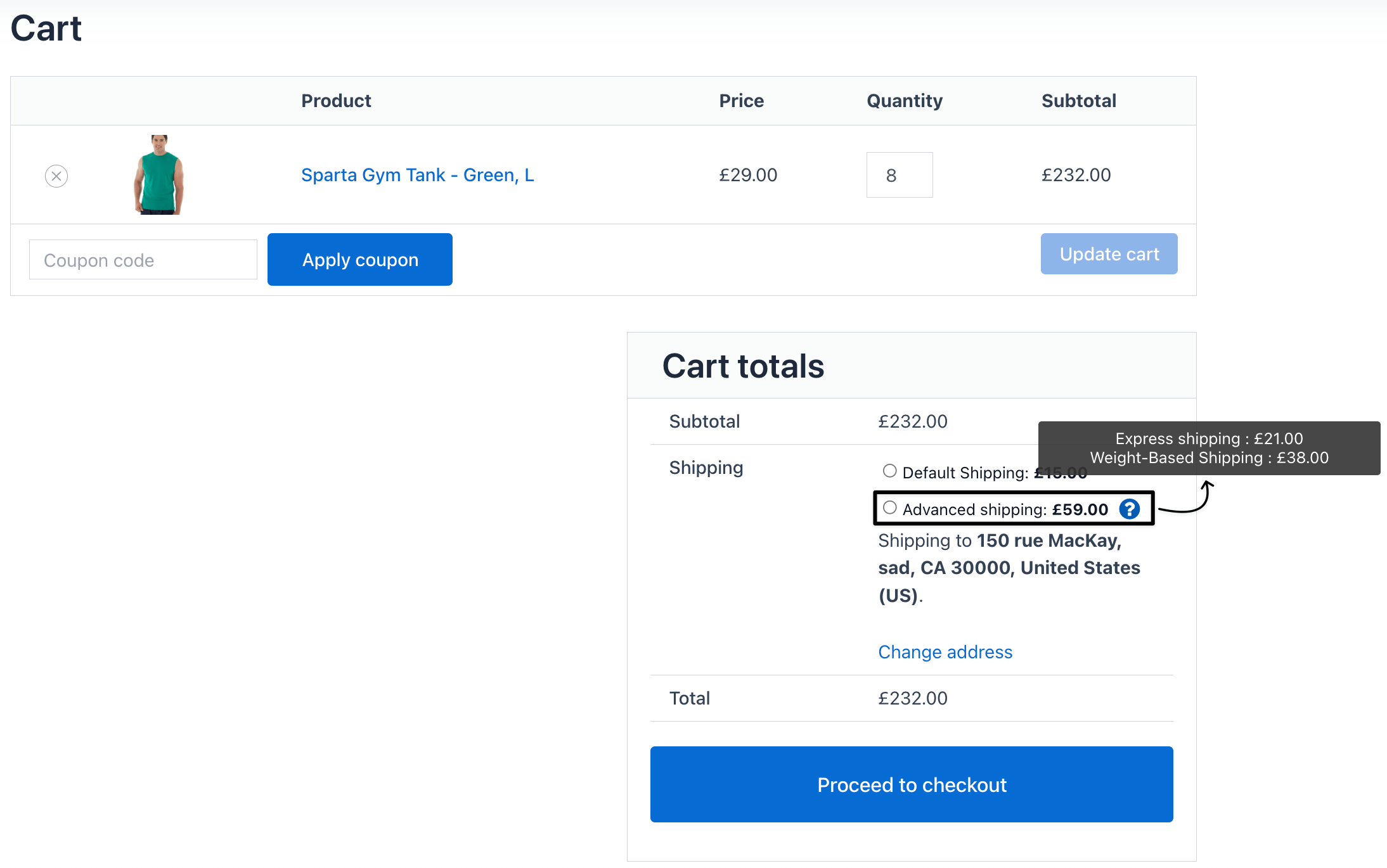The image size is (1387, 868).
Task: Click the Advanced shipping £59.00 label
Action: coord(1005,509)
